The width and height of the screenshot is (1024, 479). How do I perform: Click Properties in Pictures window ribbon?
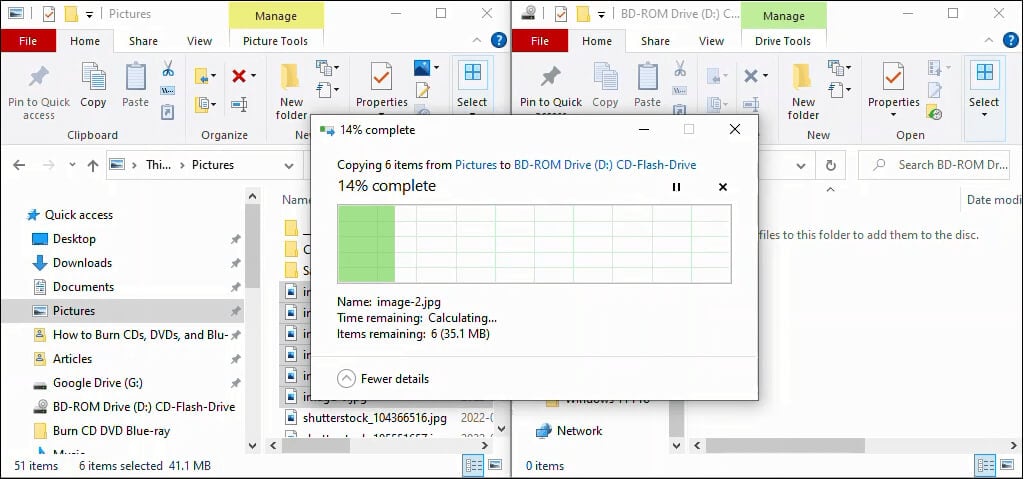[x=381, y=86]
